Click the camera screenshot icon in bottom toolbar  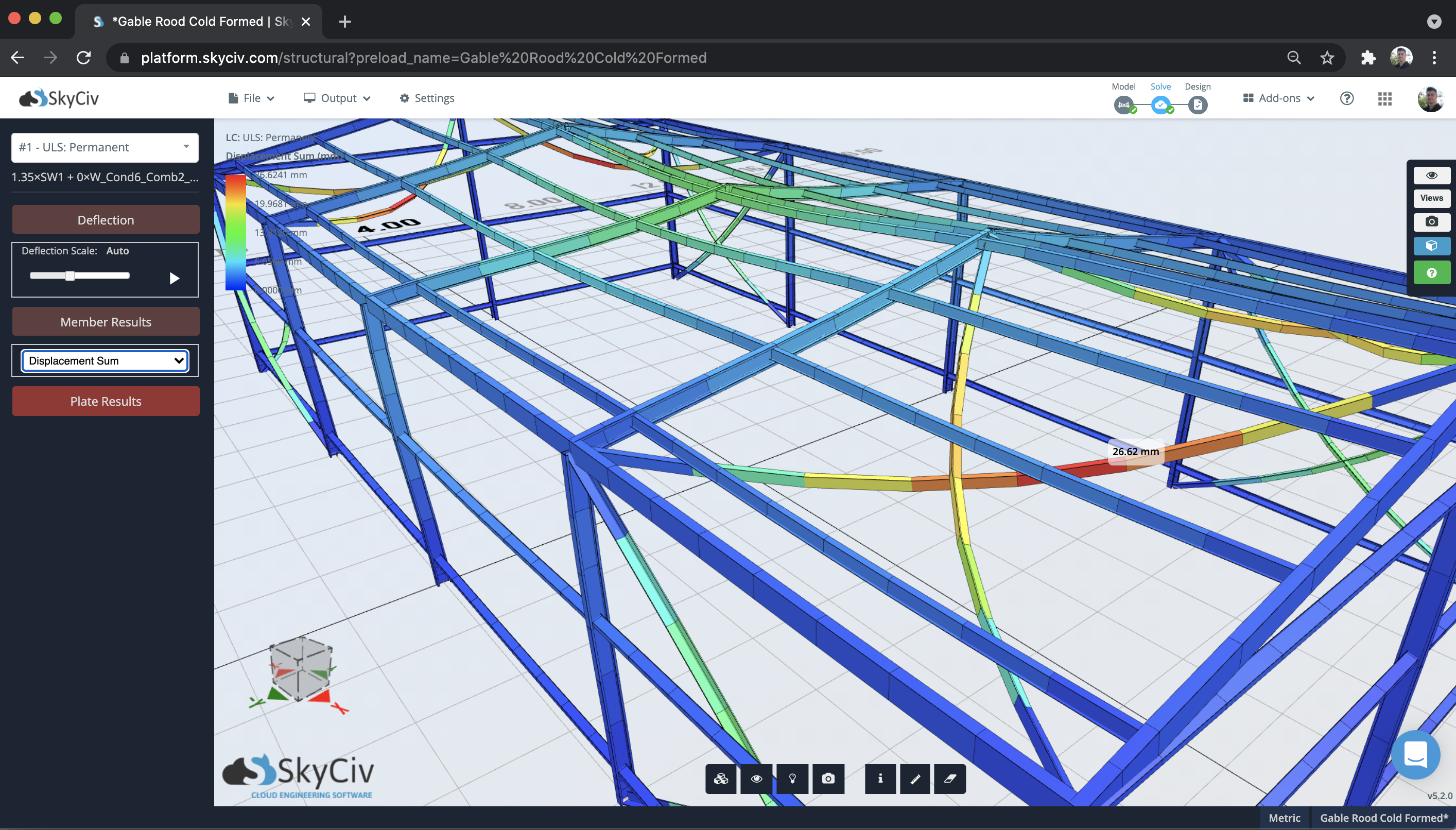(828, 779)
